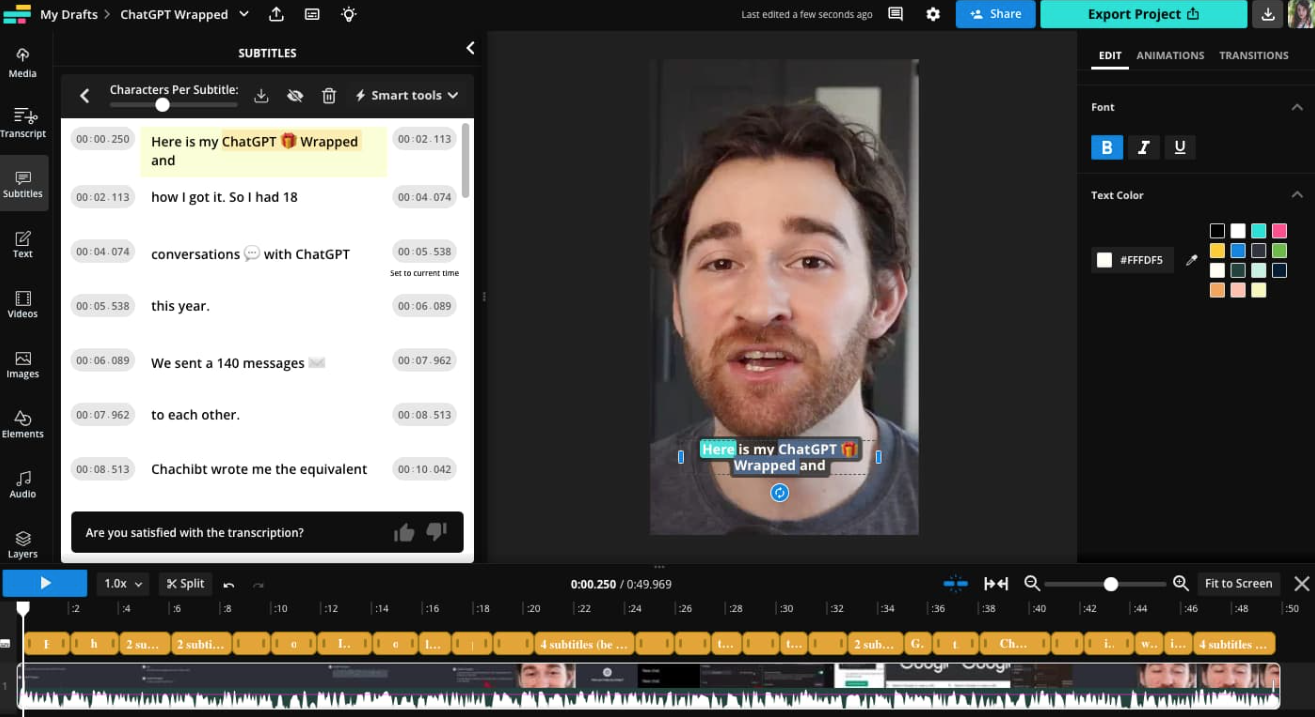This screenshot has height=717, width=1315.
Task: Click Fit to Screen button
Action: (x=1238, y=583)
